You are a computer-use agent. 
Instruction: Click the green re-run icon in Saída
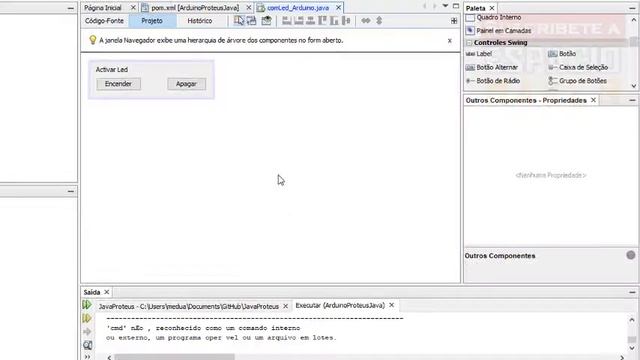[87, 304]
